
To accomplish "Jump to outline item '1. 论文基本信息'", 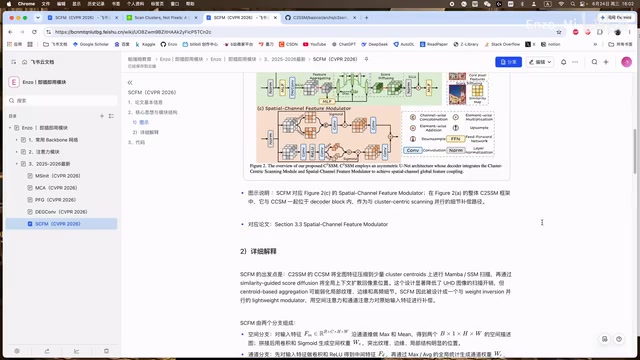I will [145, 102].
